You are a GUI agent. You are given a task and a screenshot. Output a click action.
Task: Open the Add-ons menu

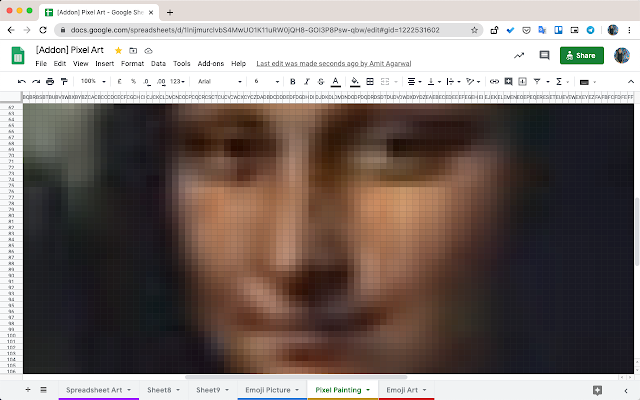211,64
